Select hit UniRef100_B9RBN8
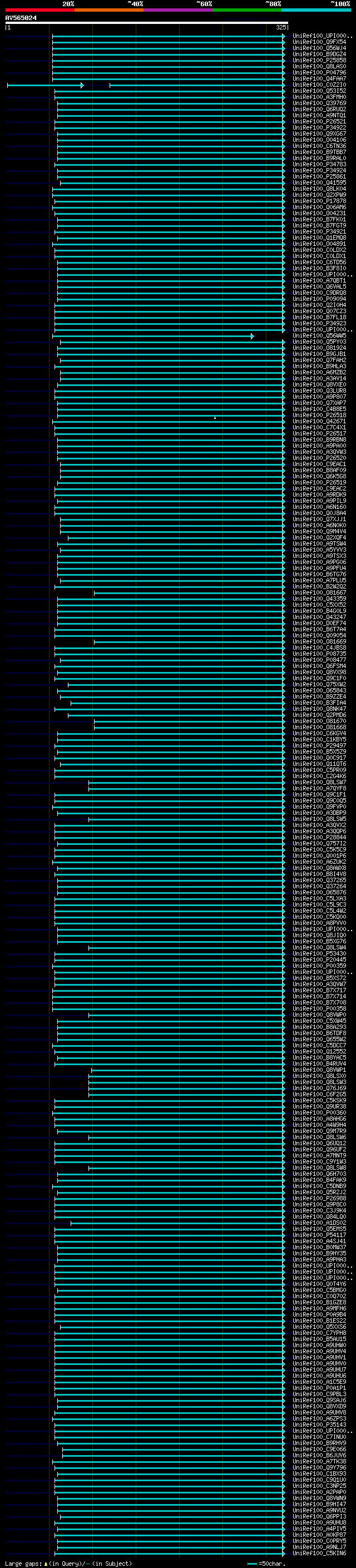 pos(319,439)
